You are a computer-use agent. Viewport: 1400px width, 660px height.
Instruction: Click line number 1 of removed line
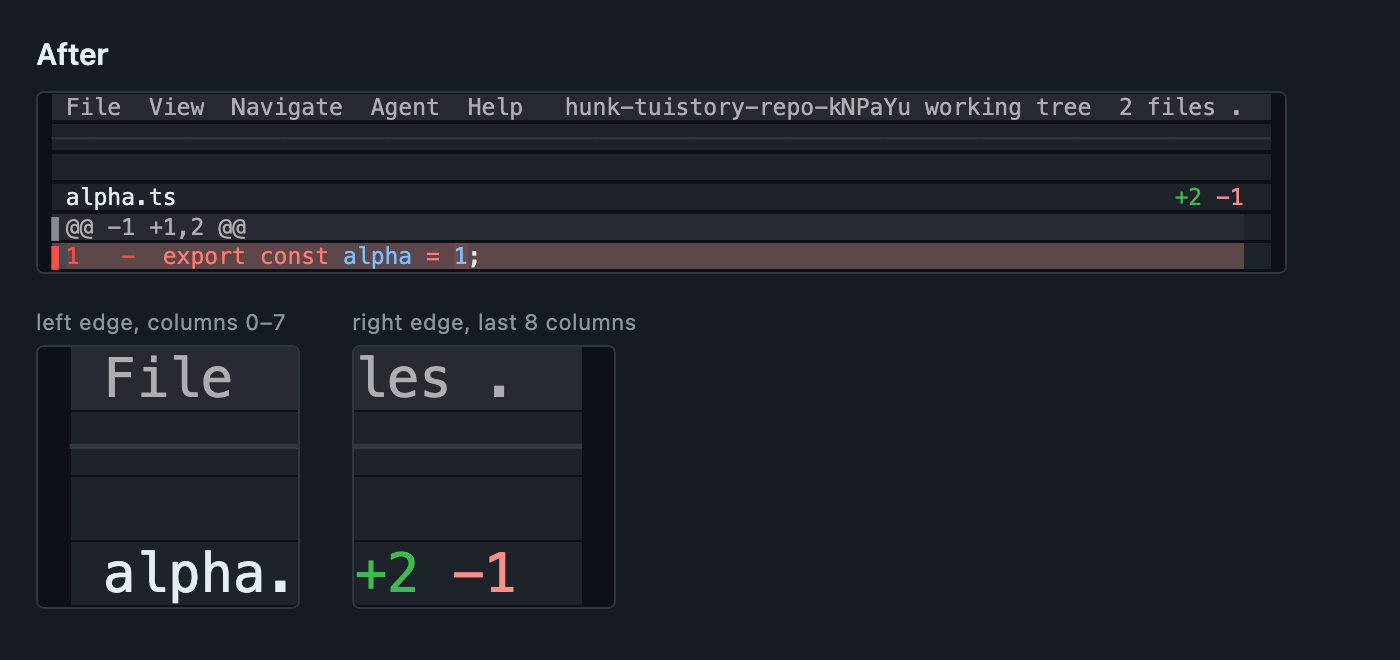pos(72,256)
